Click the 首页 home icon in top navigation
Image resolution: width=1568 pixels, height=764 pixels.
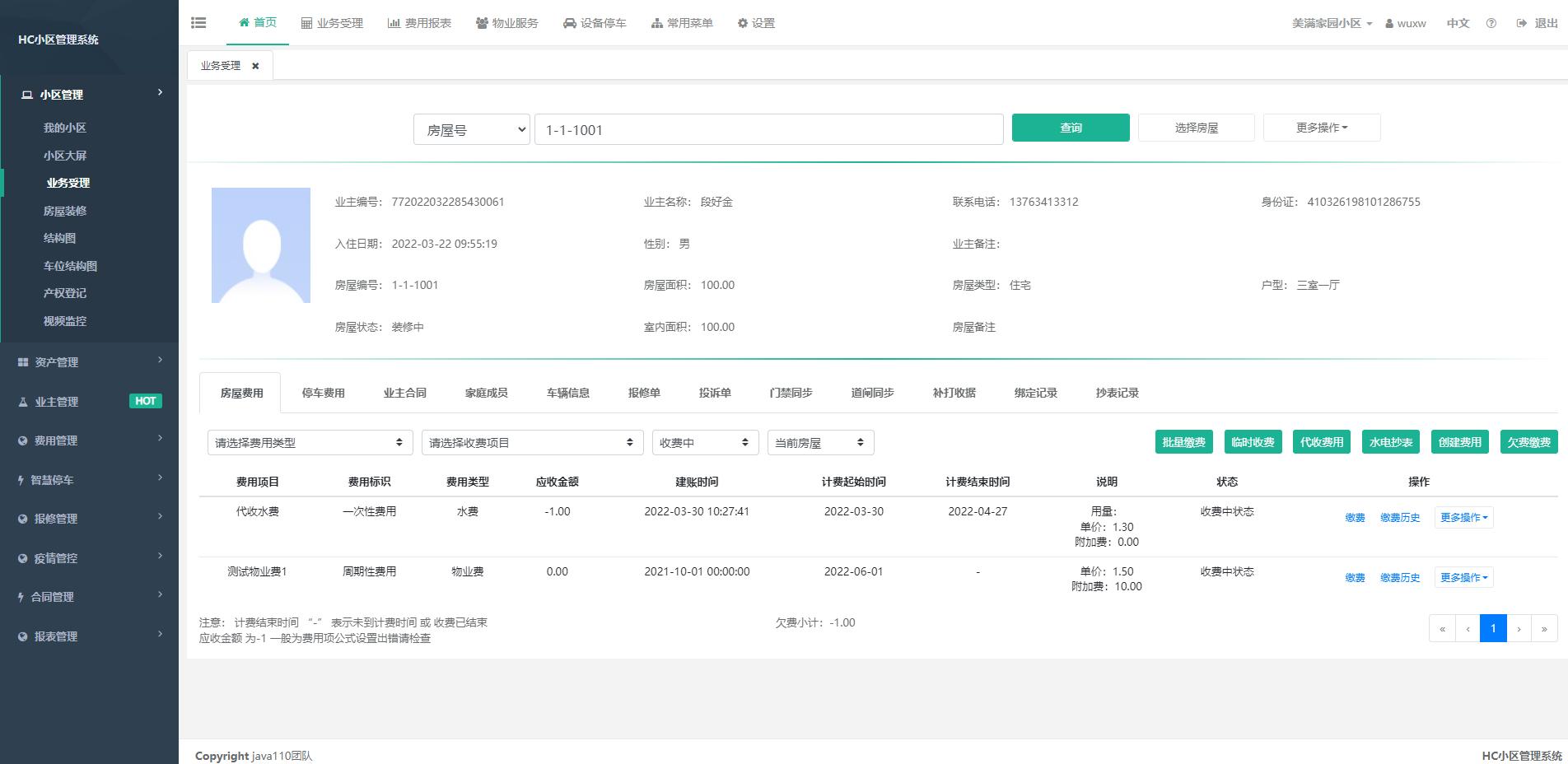[244, 22]
